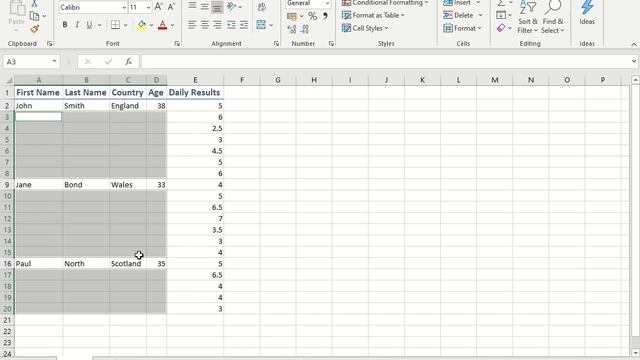Open Format as Table menu

pyautogui.click(x=373, y=16)
